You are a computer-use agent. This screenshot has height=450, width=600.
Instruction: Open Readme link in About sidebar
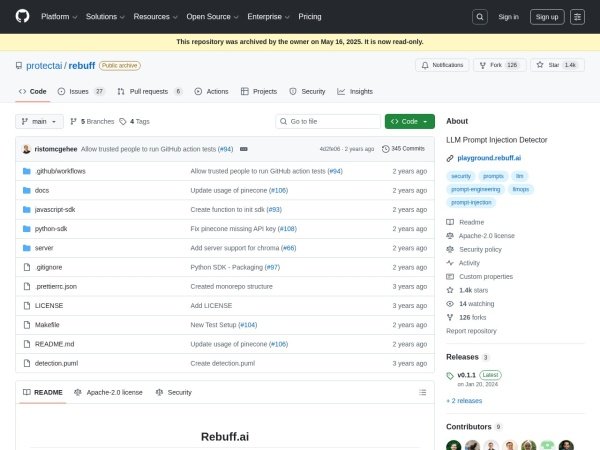465,222
